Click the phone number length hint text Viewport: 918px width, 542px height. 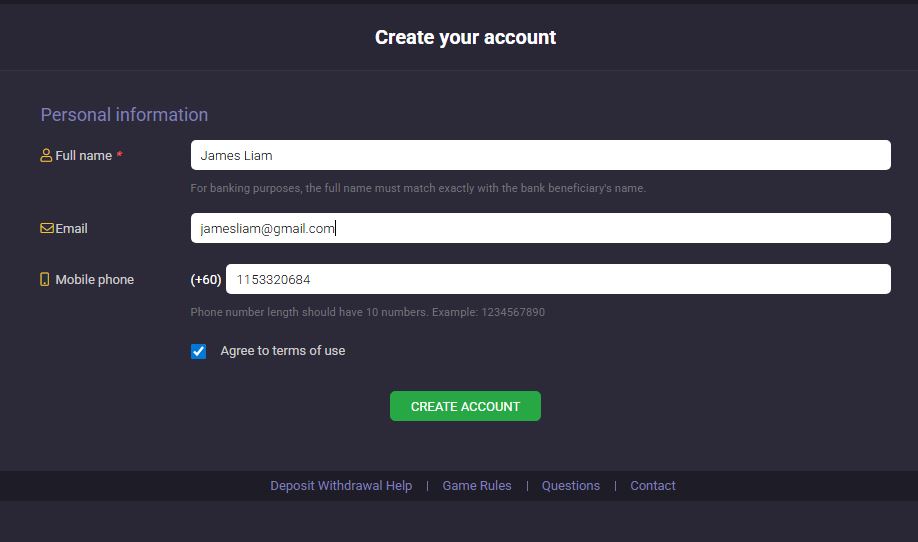point(367,312)
